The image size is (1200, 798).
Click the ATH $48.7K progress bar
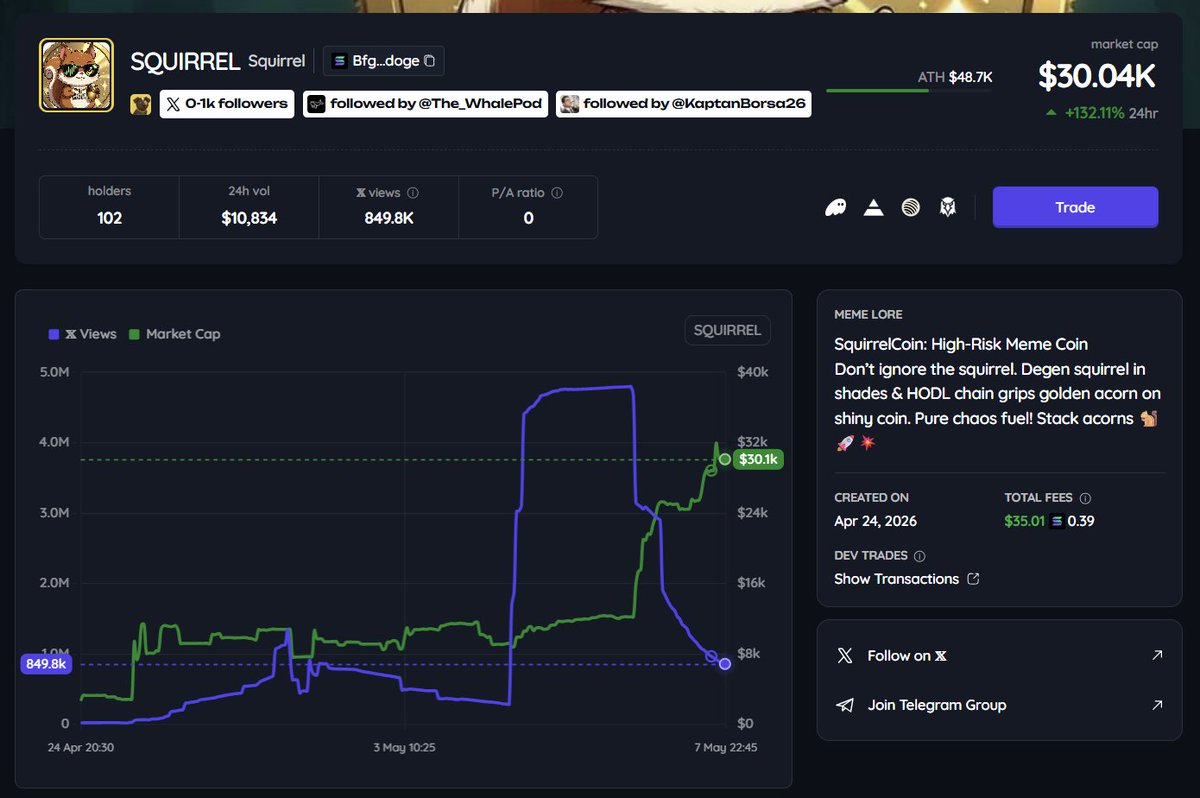tap(910, 91)
